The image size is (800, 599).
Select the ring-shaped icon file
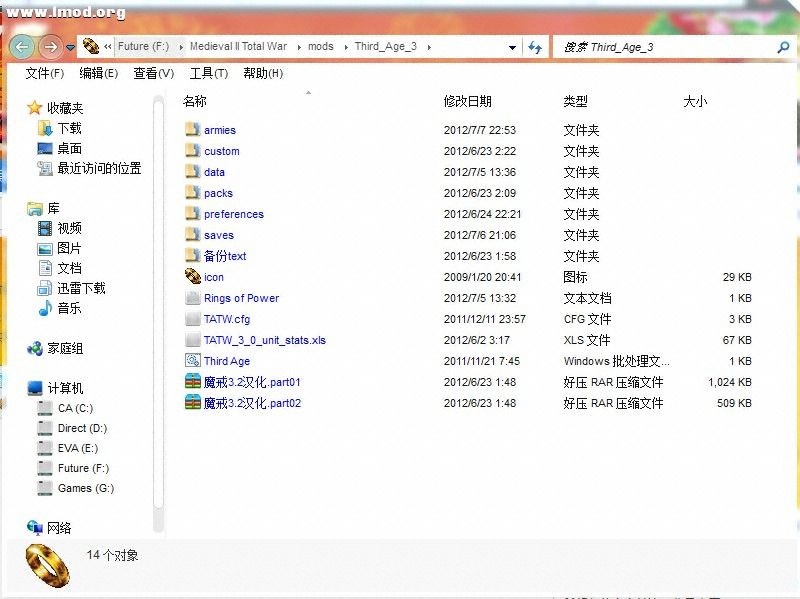click(213, 277)
